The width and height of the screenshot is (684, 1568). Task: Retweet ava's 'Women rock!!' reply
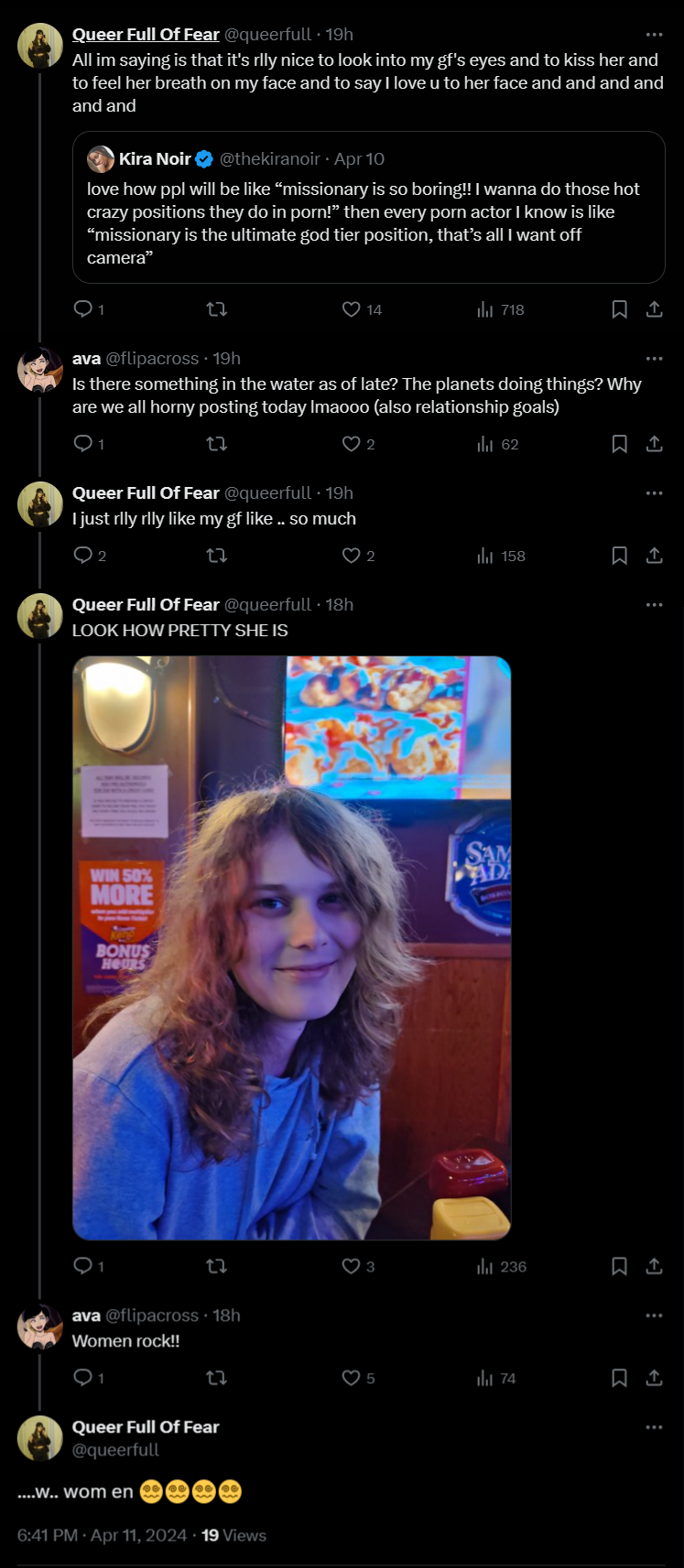point(216,1378)
